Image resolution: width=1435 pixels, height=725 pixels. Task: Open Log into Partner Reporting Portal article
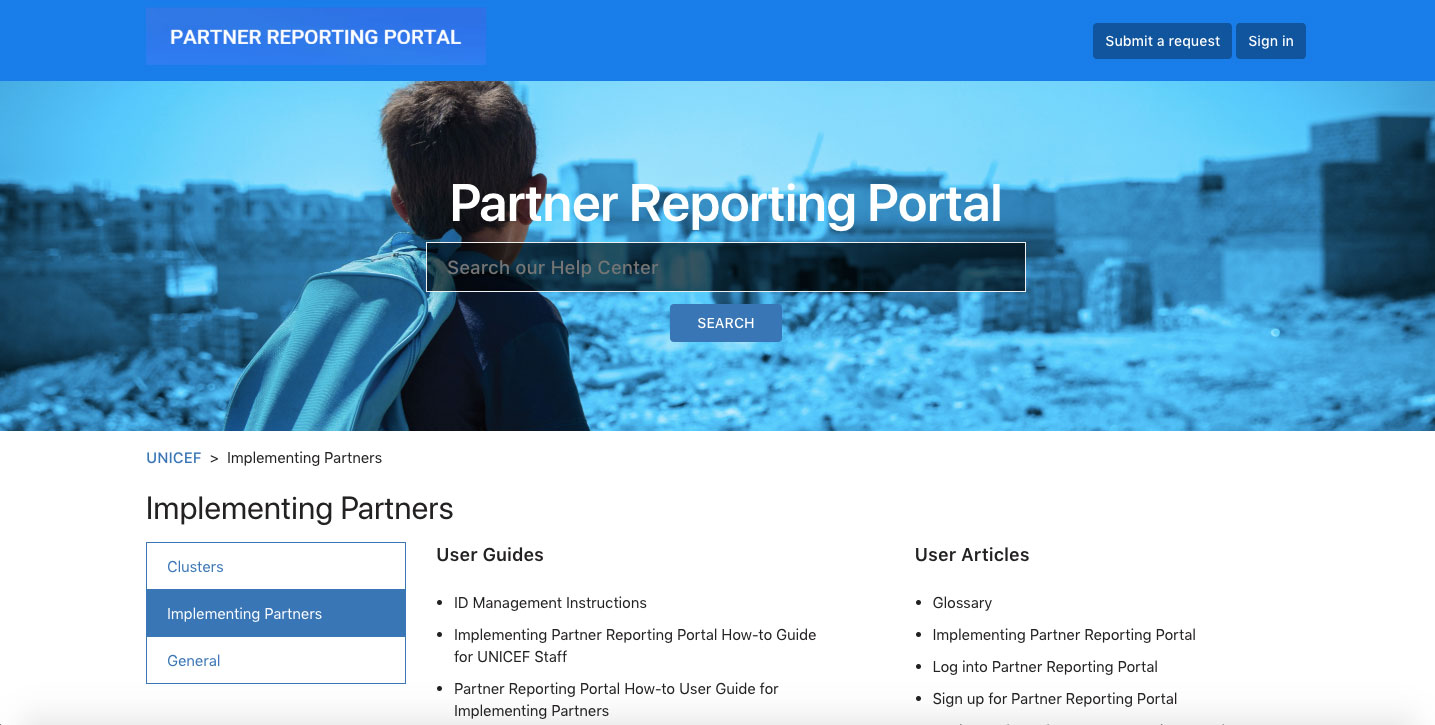(1045, 667)
